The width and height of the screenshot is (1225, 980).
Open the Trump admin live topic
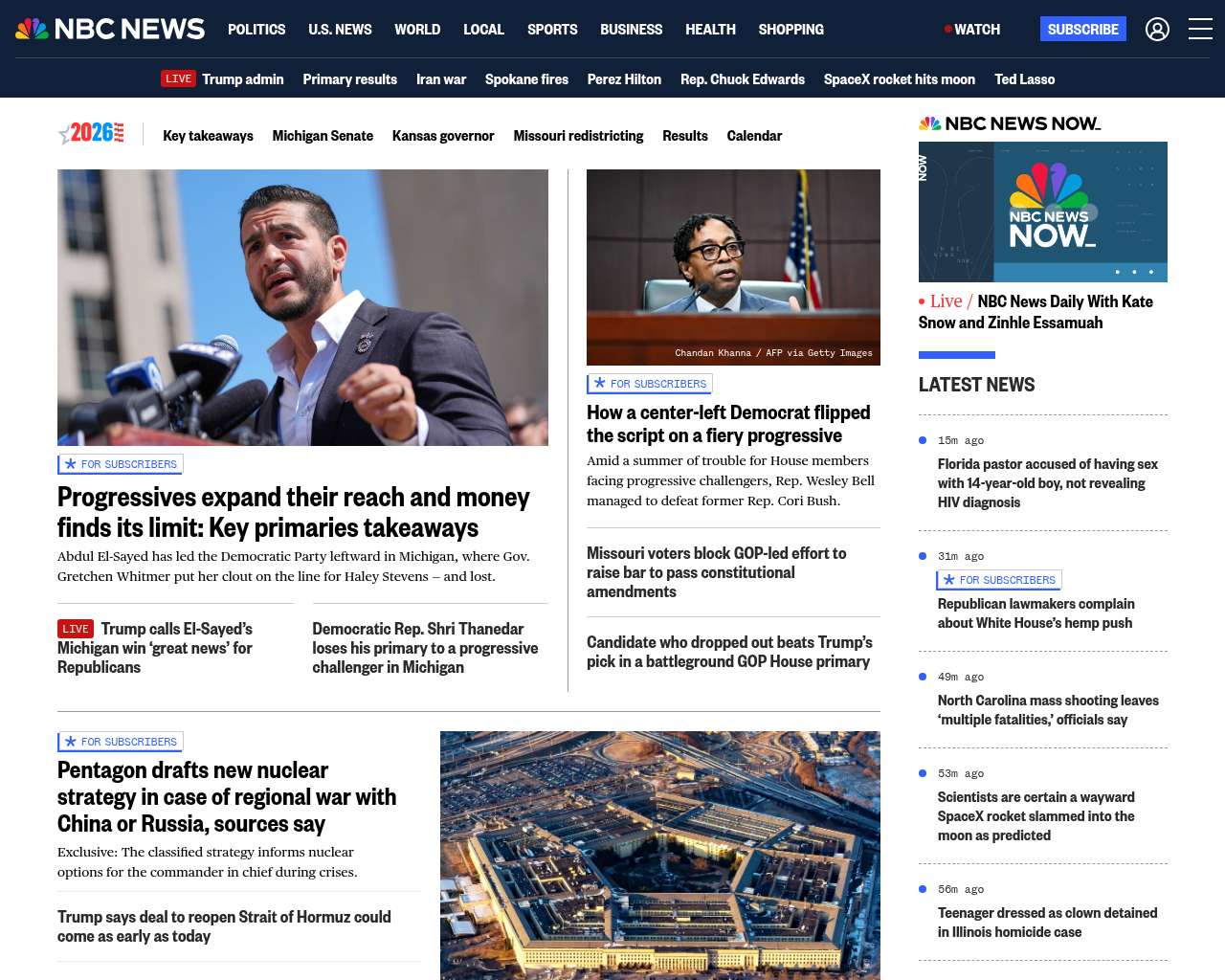coord(243,79)
